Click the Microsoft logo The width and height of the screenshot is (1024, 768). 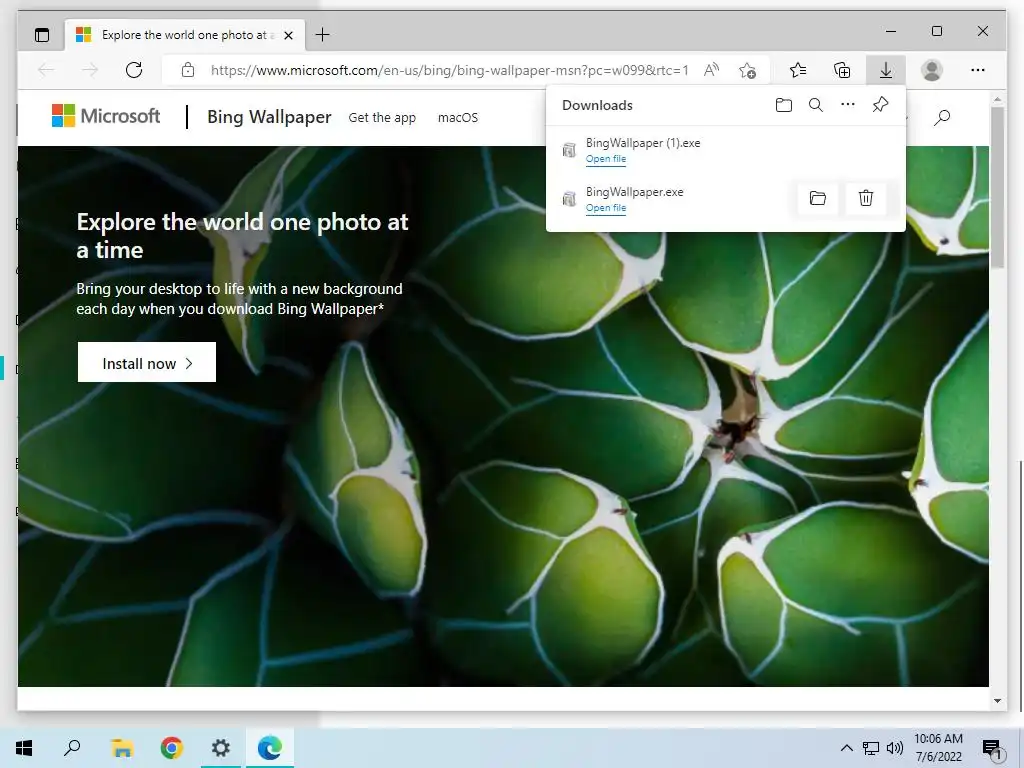(106, 116)
